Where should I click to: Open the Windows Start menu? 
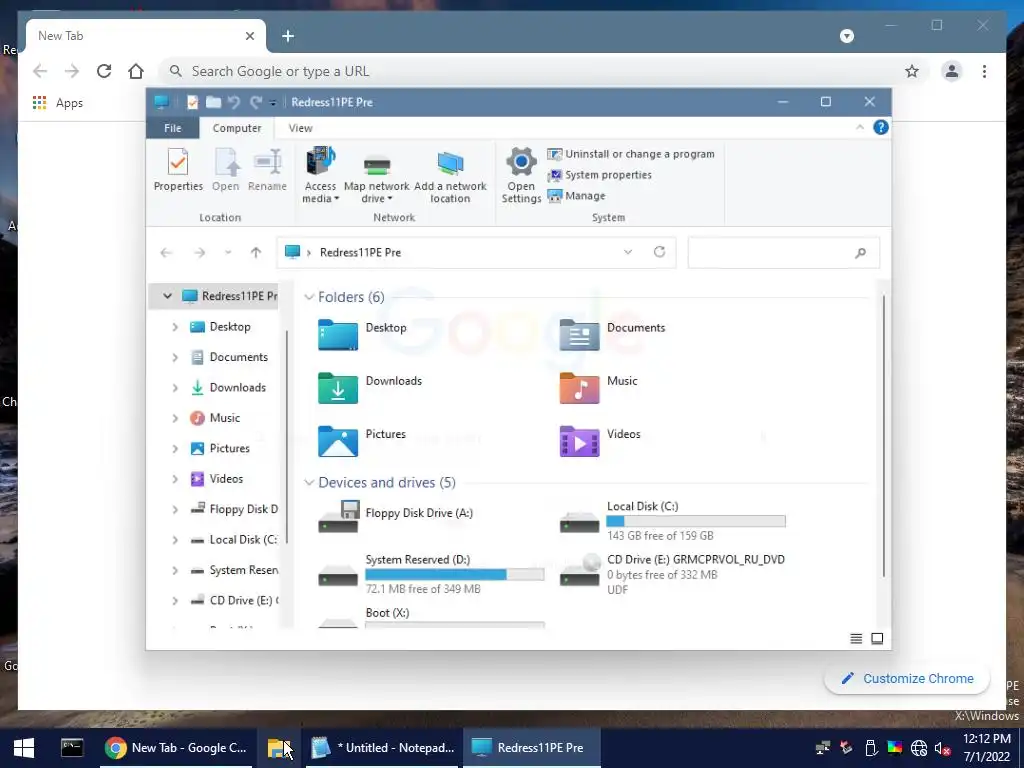(x=24, y=748)
